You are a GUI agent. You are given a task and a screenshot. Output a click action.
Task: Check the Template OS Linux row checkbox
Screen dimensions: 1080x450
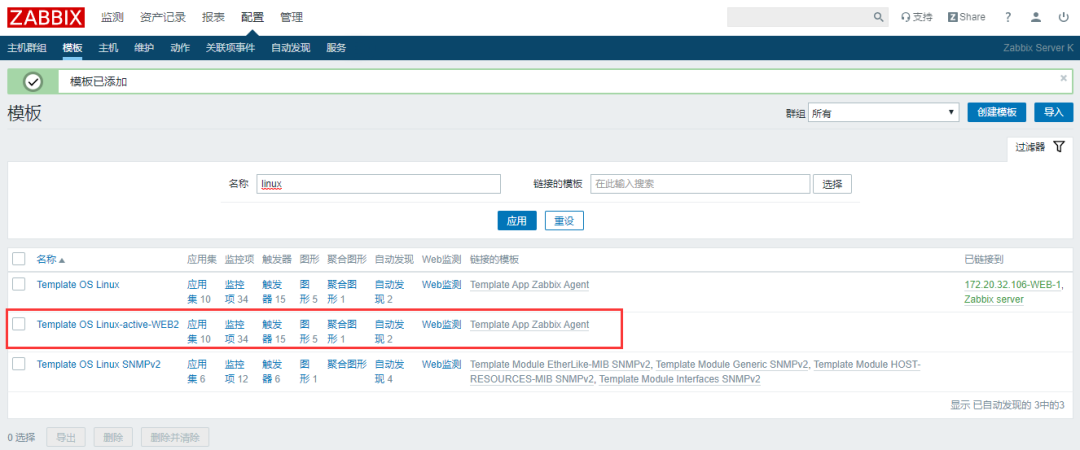[x=19, y=284]
